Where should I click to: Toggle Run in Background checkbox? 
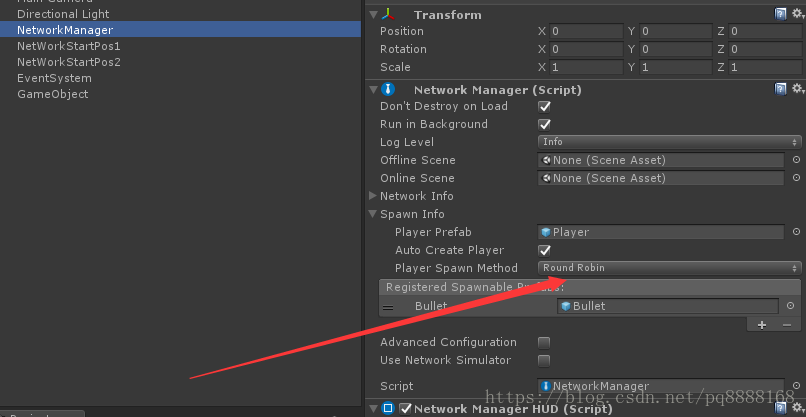point(544,124)
